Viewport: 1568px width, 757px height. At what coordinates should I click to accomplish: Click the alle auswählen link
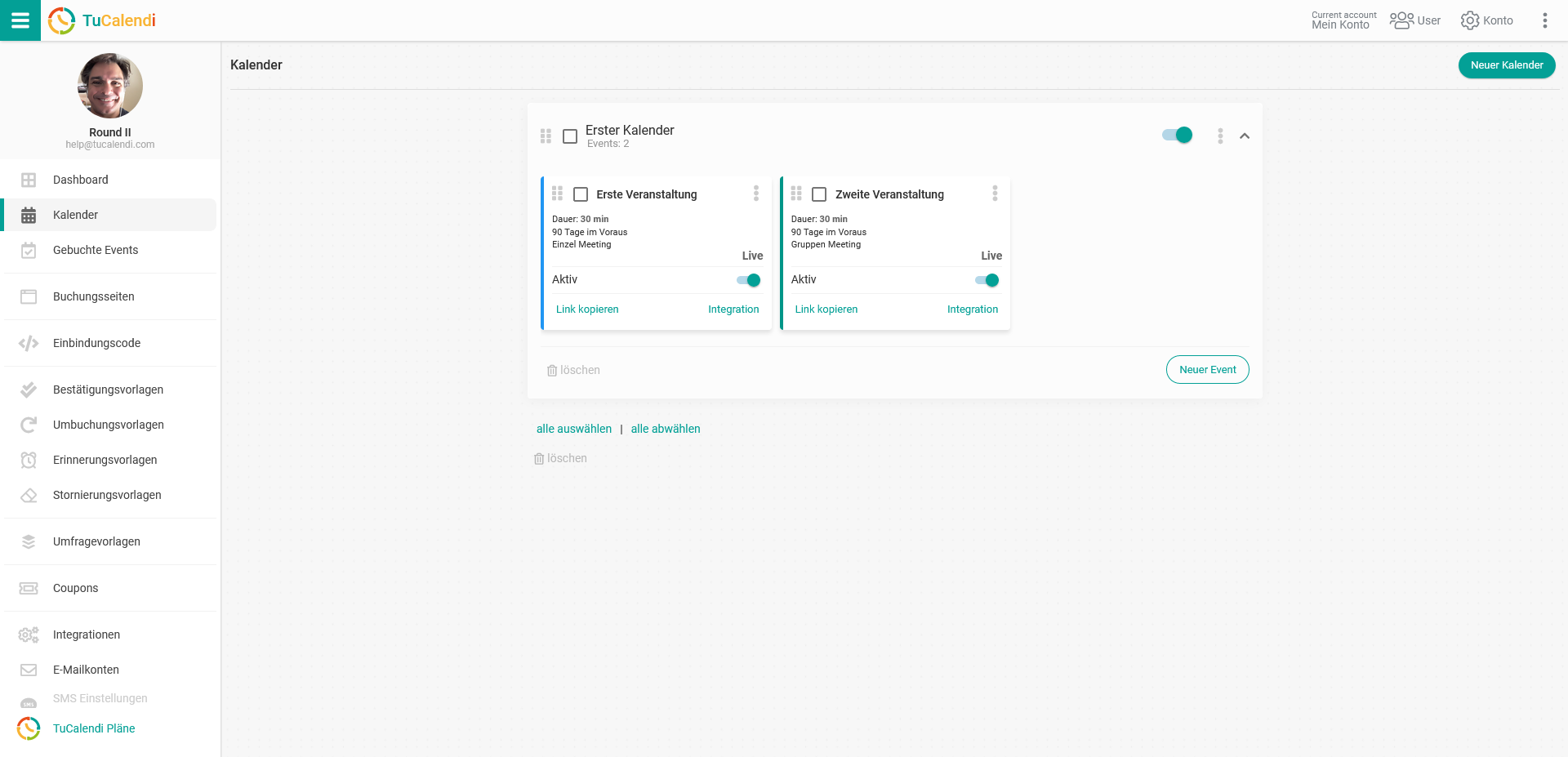pyautogui.click(x=574, y=429)
